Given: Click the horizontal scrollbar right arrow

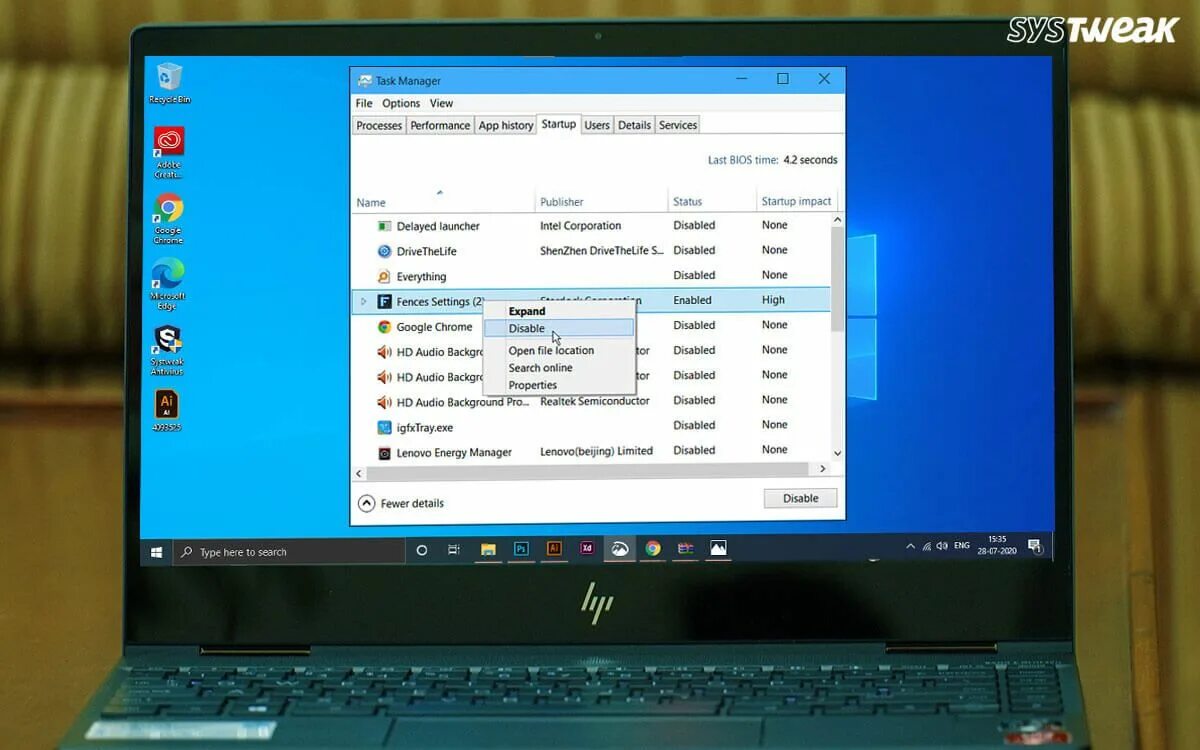Looking at the screenshot, I should 824,468.
